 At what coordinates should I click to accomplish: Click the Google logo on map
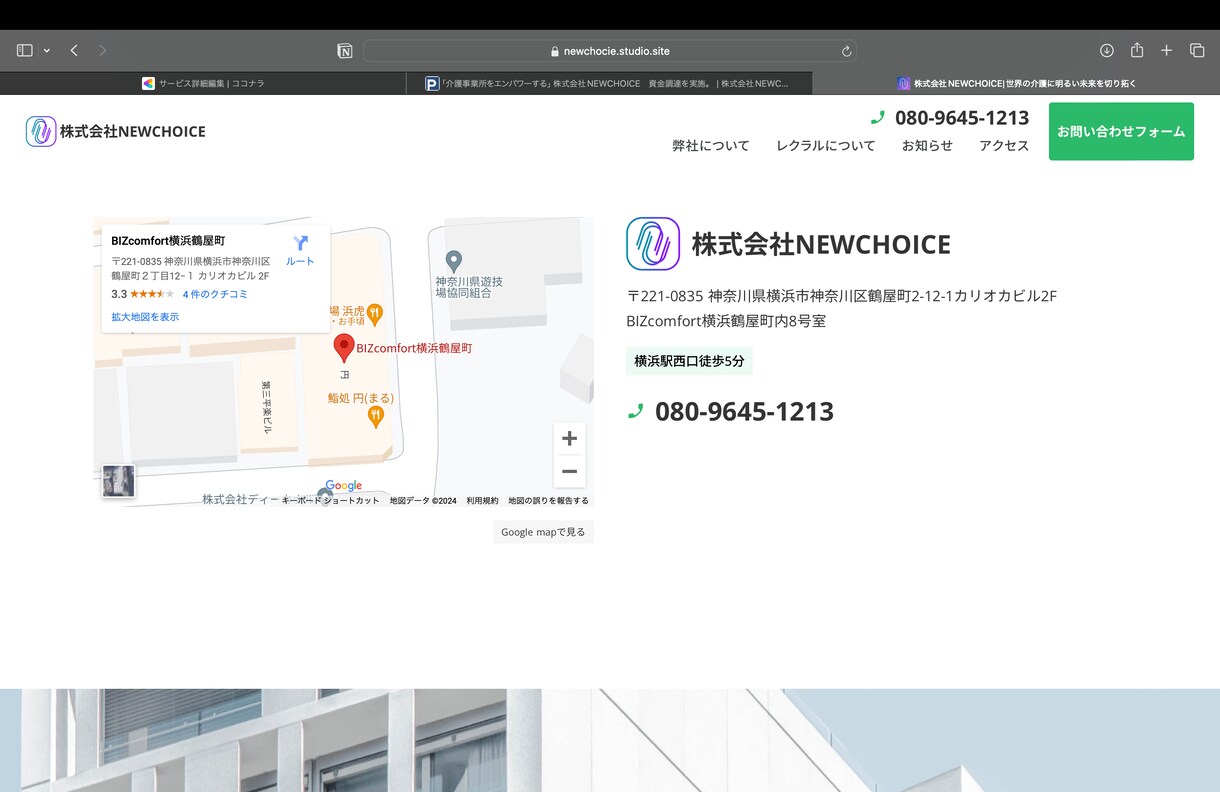(343, 486)
